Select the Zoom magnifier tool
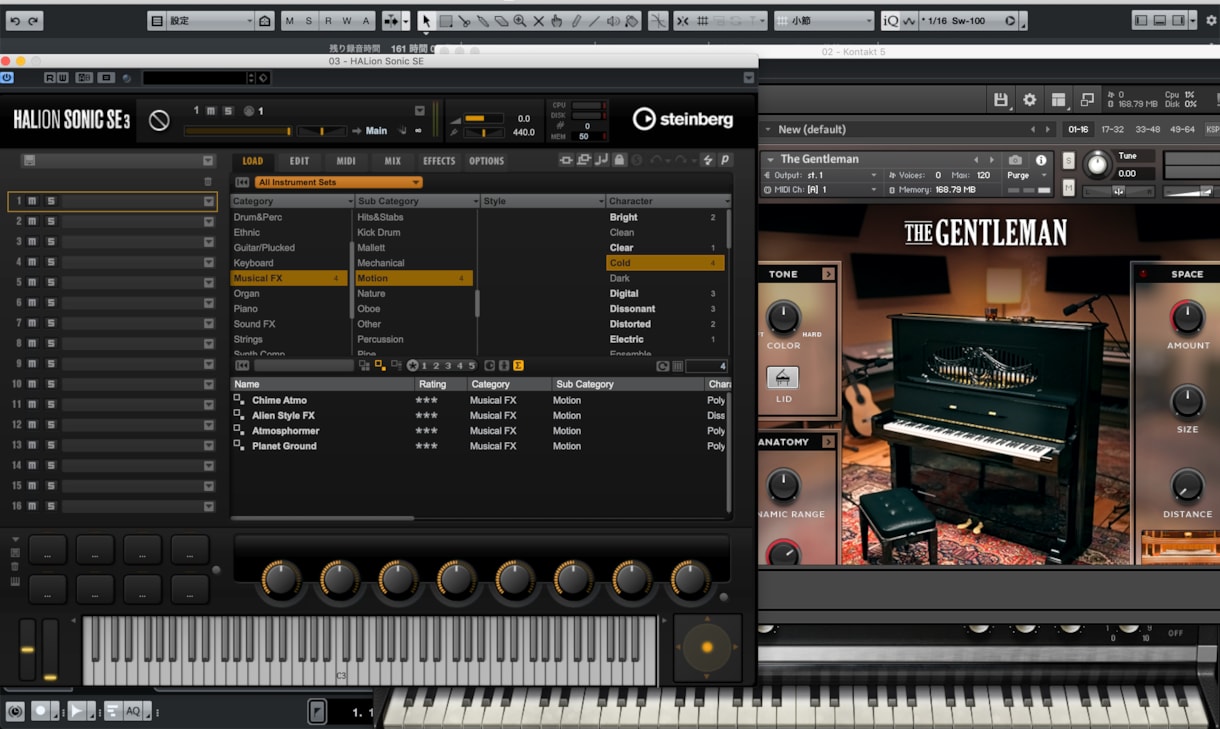 pyautogui.click(x=520, y=21)
